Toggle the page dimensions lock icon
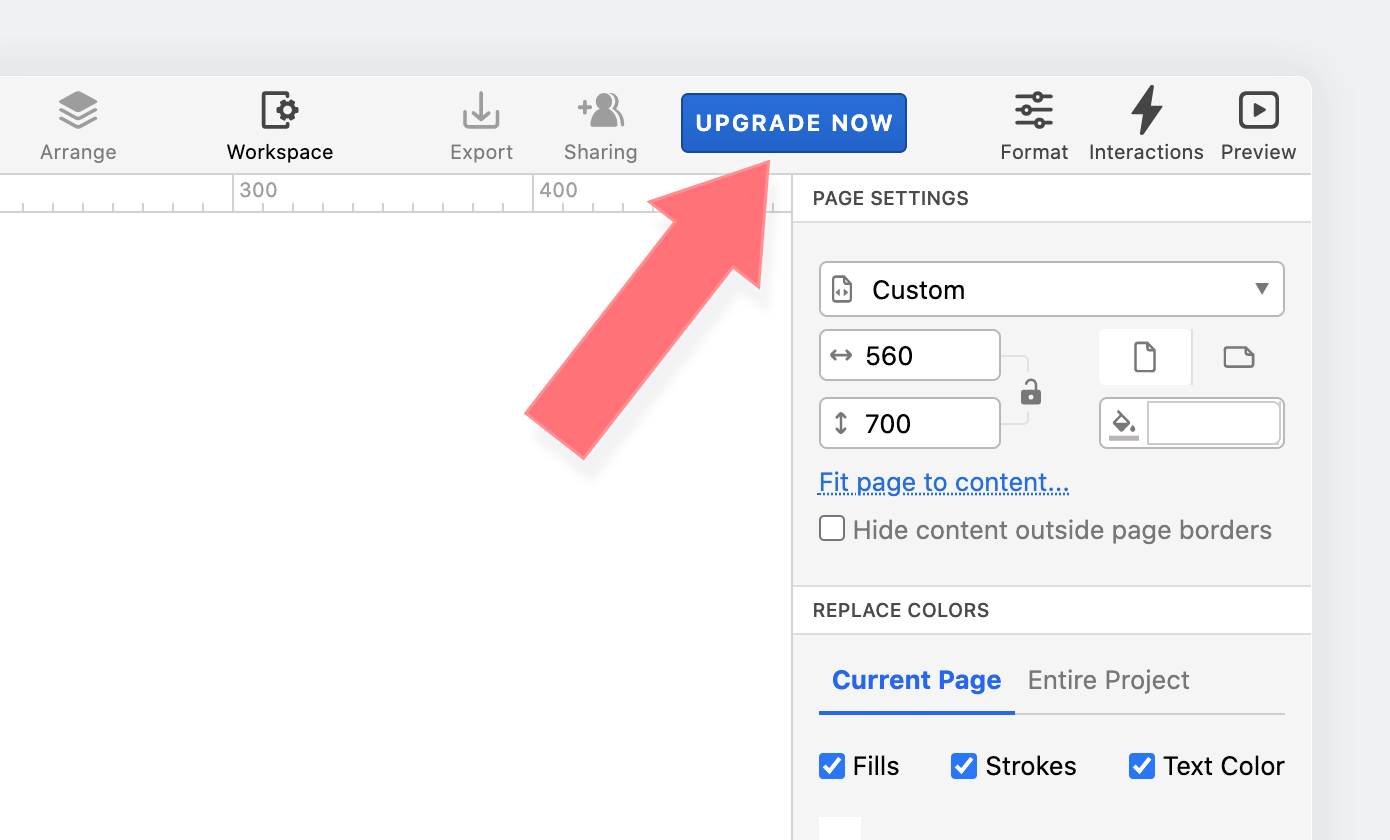The image size is (1390, 840). (1031, 392)
